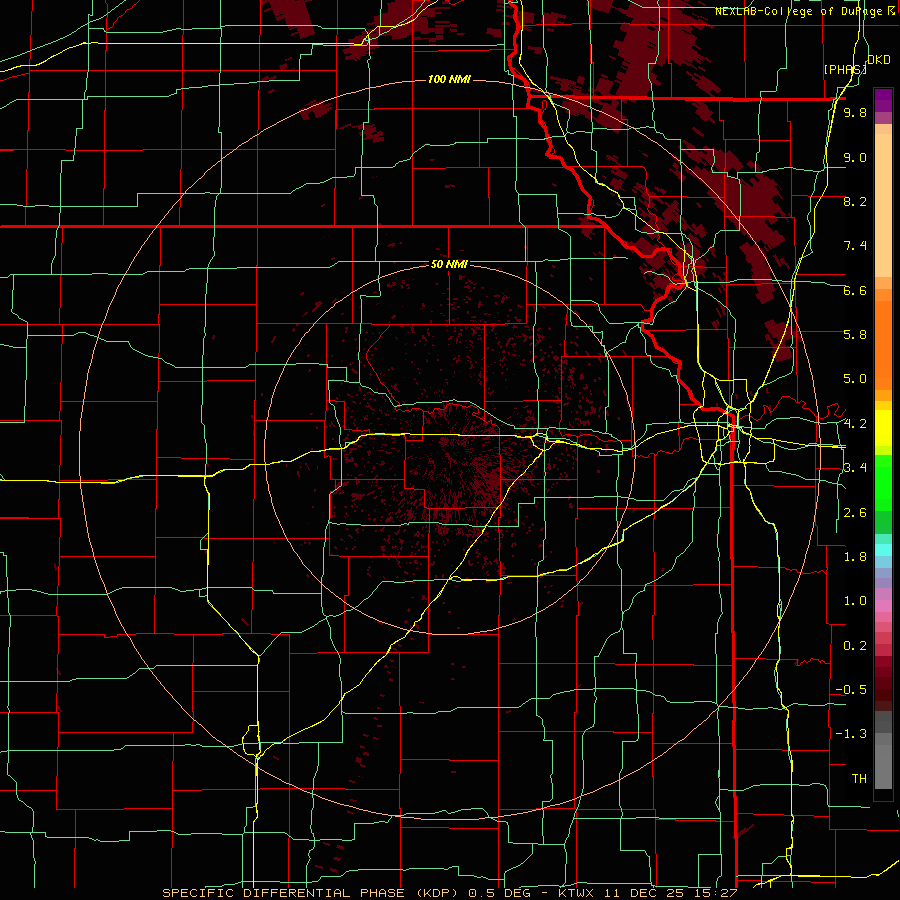Click the 1.0 legend scale value
Image resolution: width=900 pixels, height=900 pixels.
point(855,601)
